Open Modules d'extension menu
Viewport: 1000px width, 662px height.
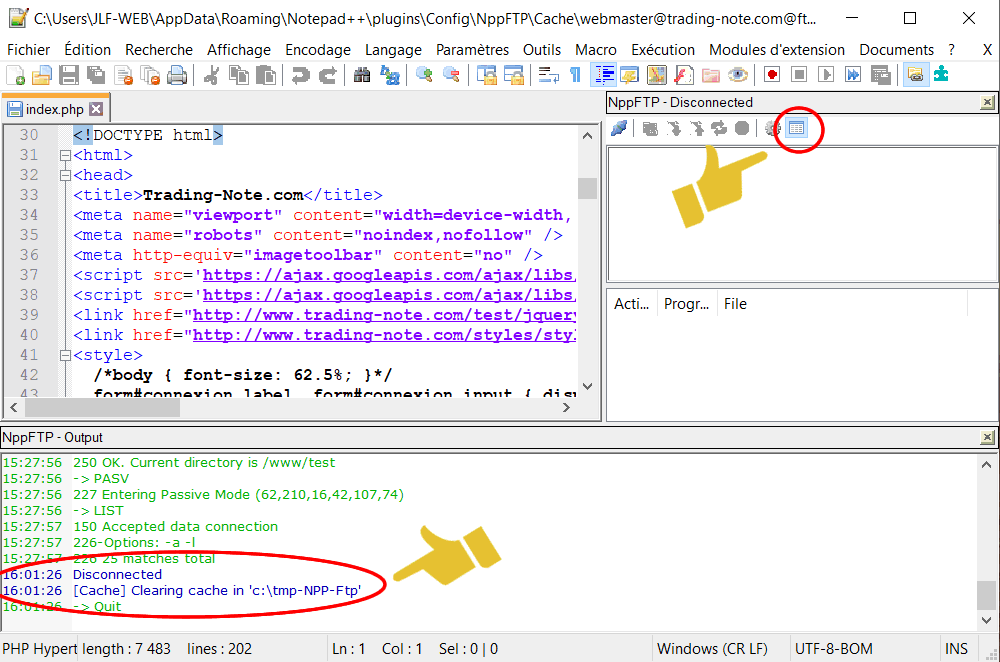[777, 50]
